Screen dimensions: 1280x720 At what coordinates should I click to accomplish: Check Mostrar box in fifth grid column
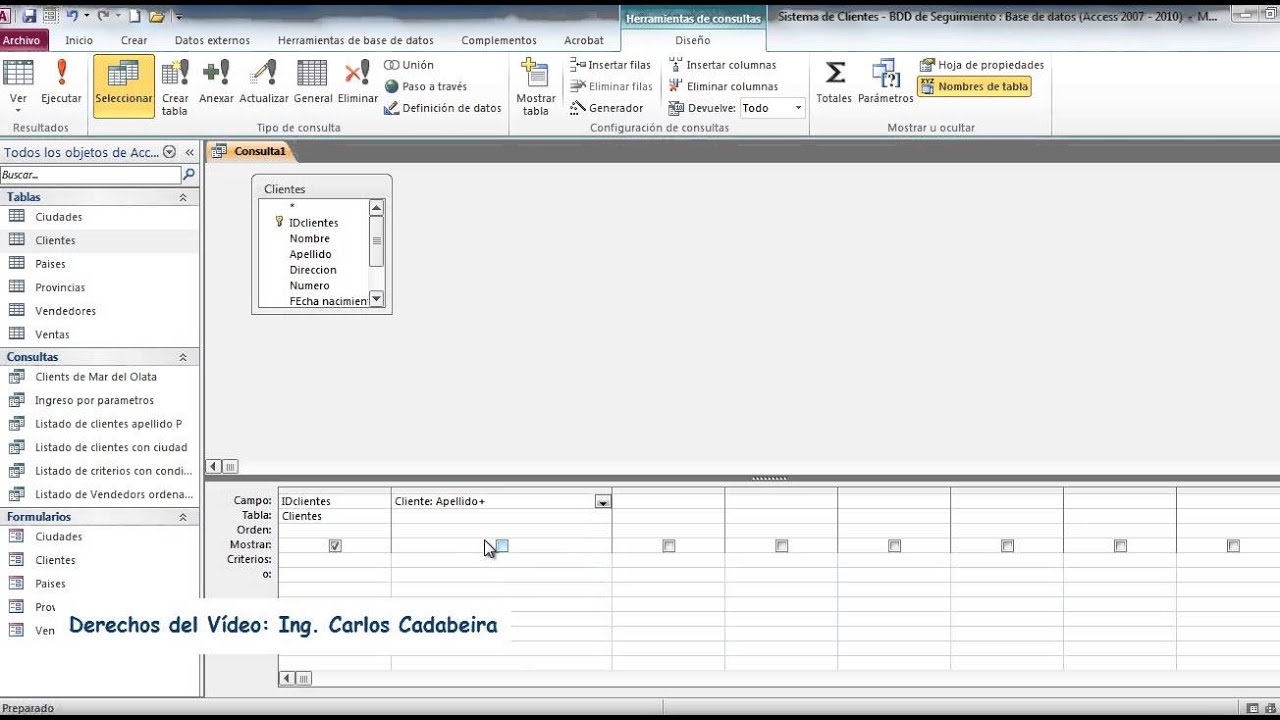point(895,546)
